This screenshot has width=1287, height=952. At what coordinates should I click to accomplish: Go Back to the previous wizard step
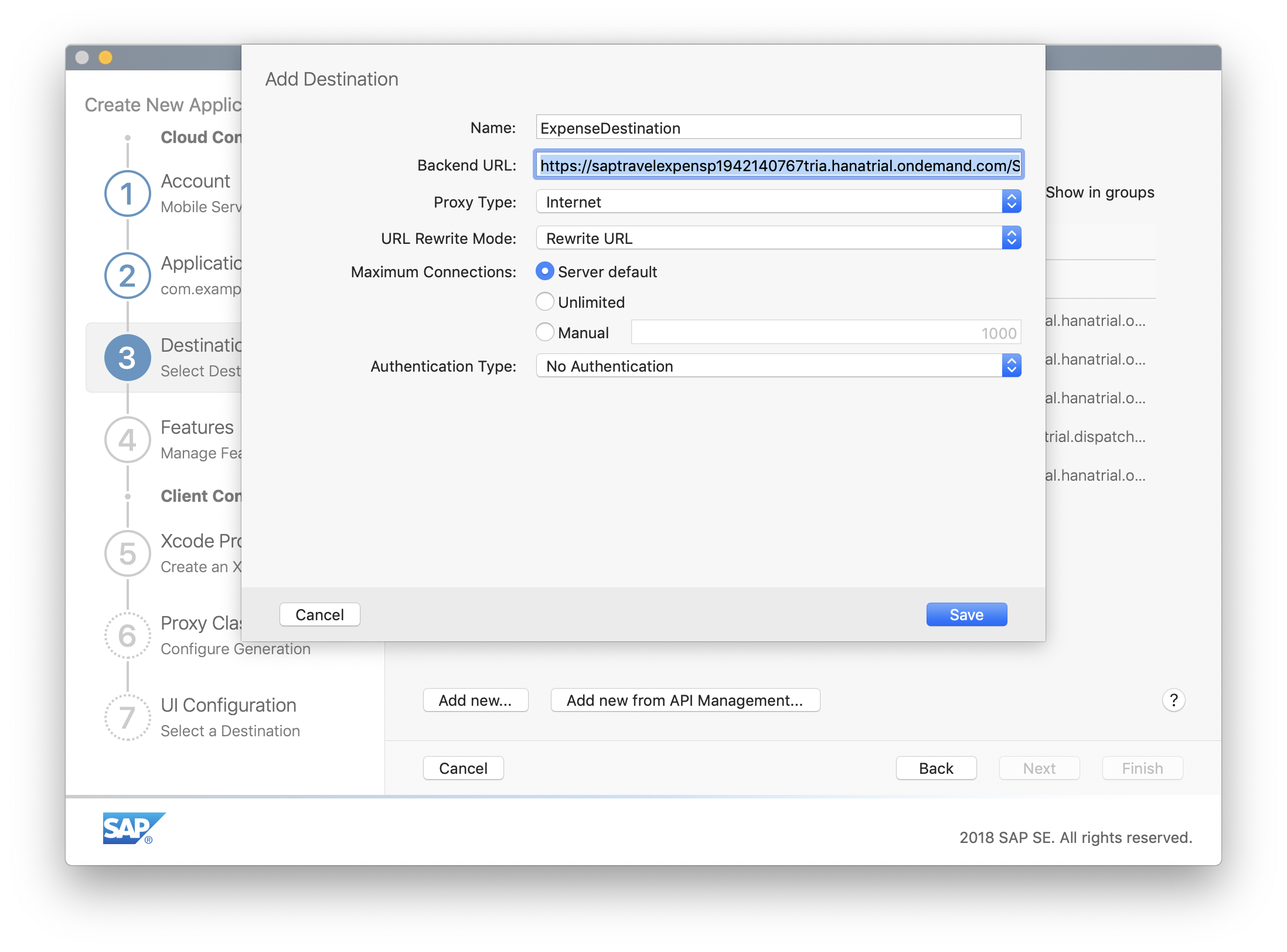(x=936, y=768)
